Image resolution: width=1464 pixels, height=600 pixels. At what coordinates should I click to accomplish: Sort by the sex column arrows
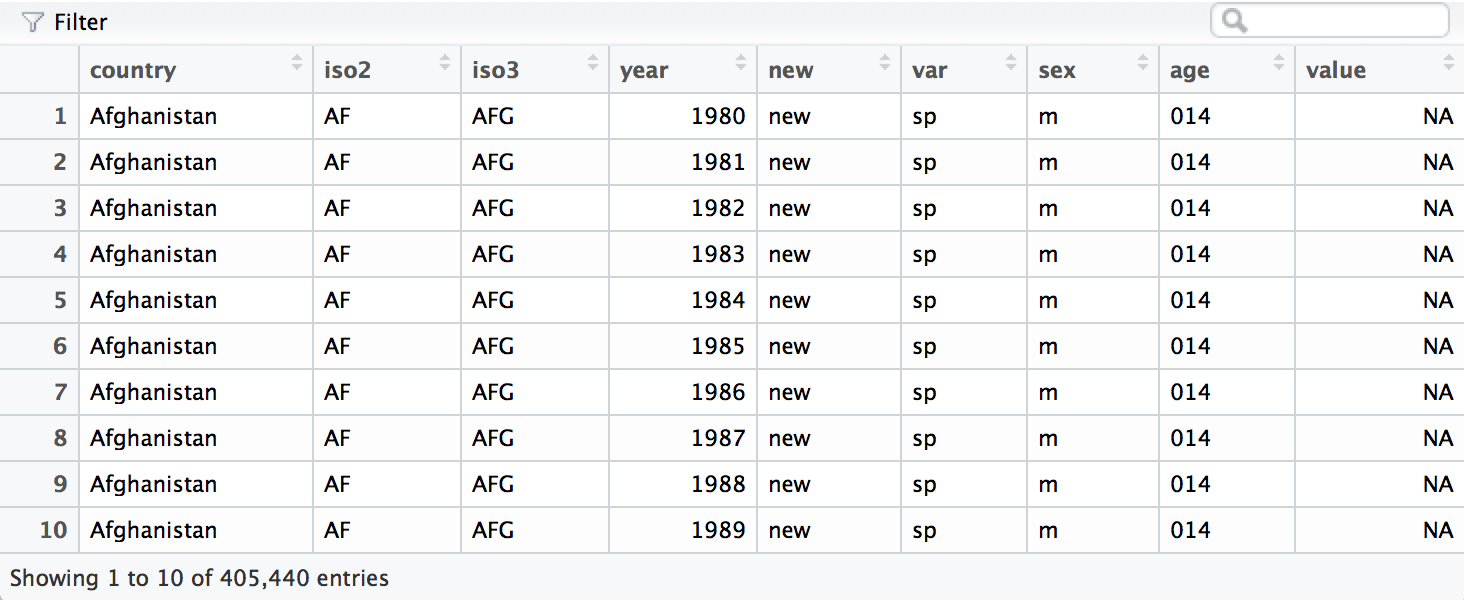click(x=1143, y=63)
